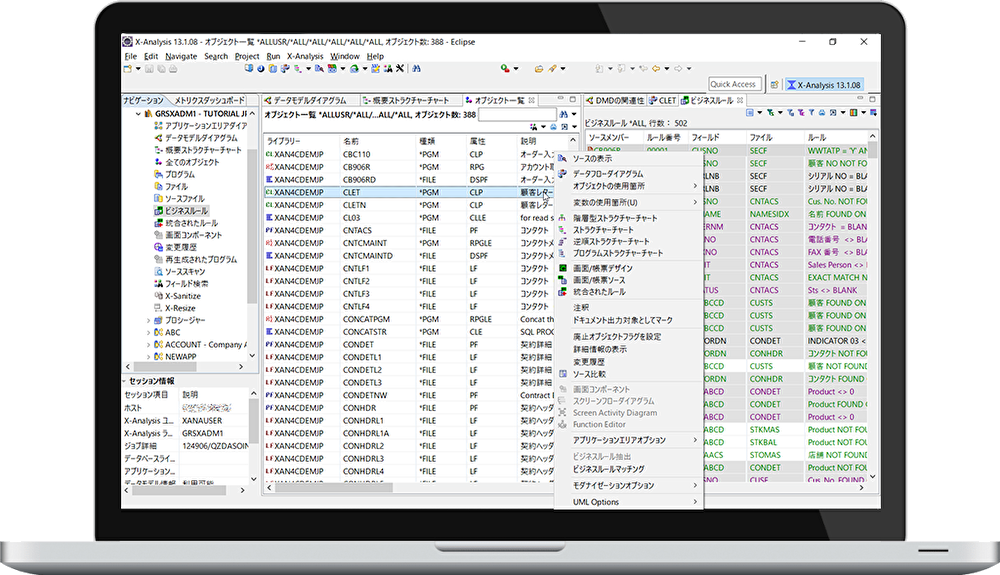1000x575 pixels.
Task: Expand UML Options submenu
Action: point(628,502)
